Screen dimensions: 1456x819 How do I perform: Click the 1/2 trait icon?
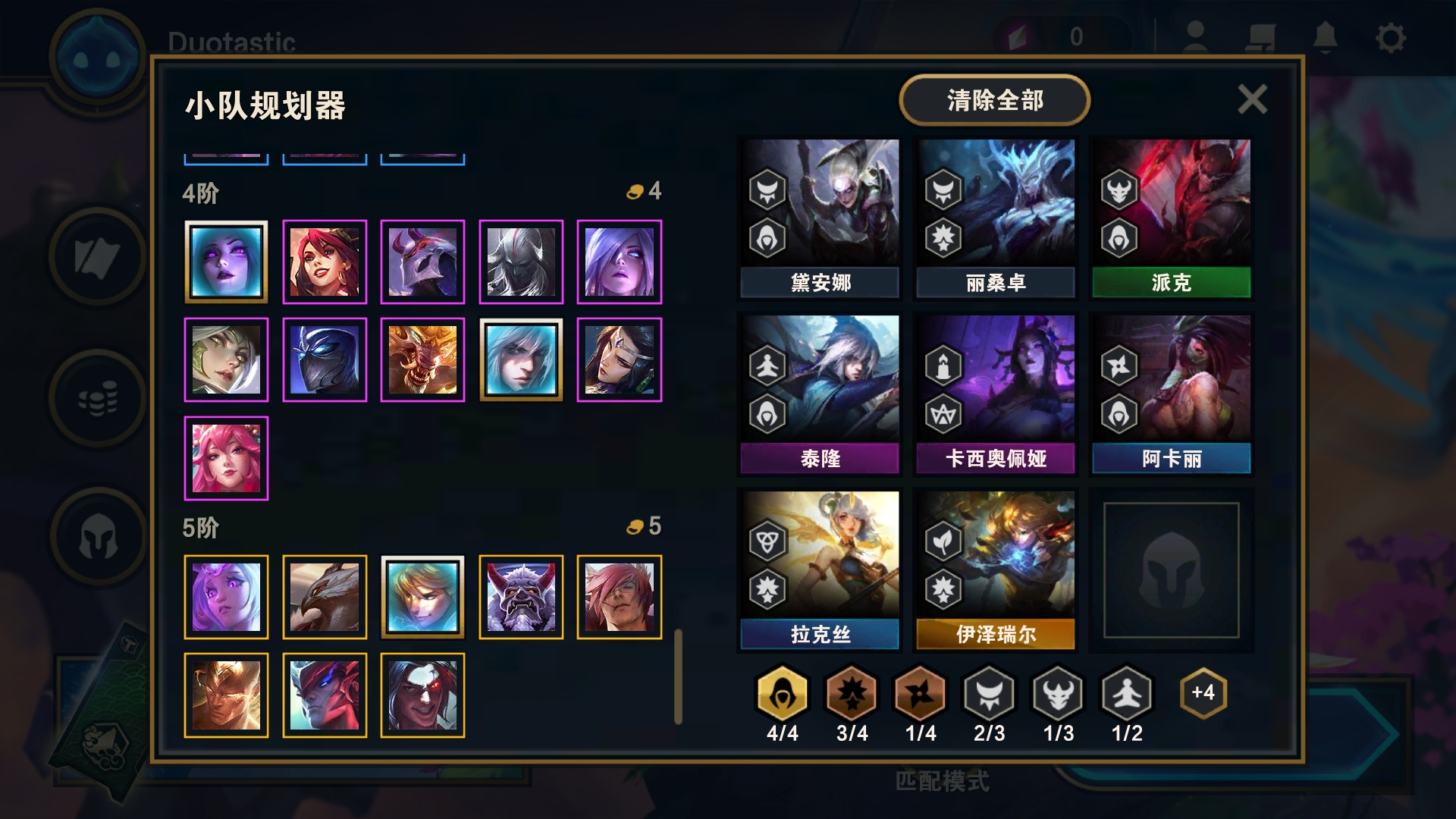1127,693
